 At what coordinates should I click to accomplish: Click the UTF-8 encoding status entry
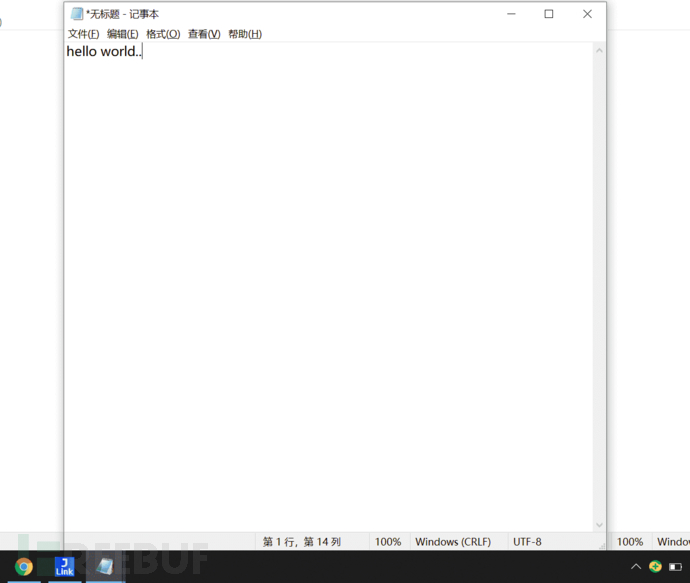point(527,542)
